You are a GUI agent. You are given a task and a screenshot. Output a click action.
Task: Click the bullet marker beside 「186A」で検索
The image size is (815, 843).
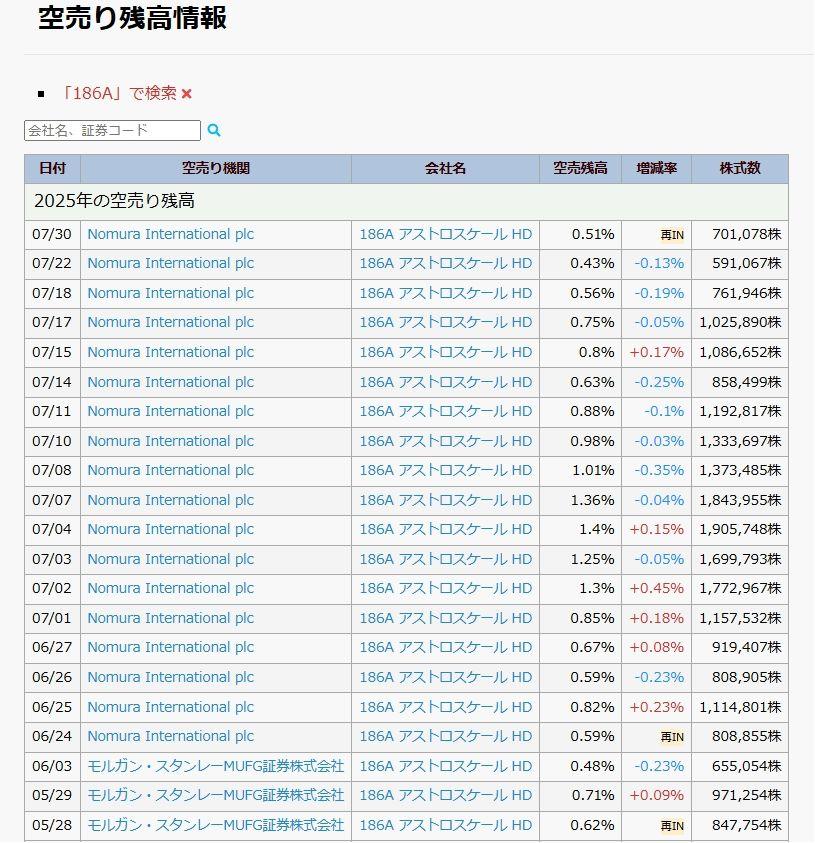(41, 92)
